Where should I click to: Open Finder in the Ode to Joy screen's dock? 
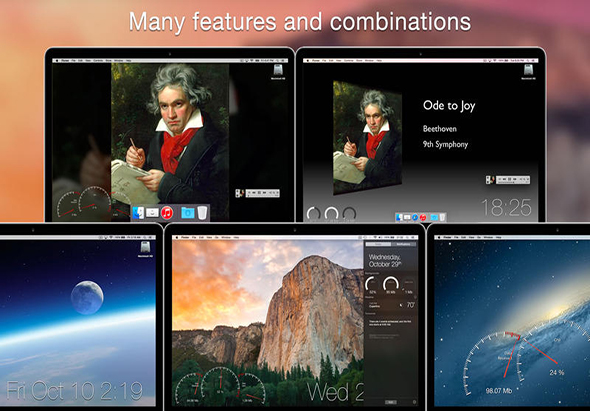click(x=399, y=217)
